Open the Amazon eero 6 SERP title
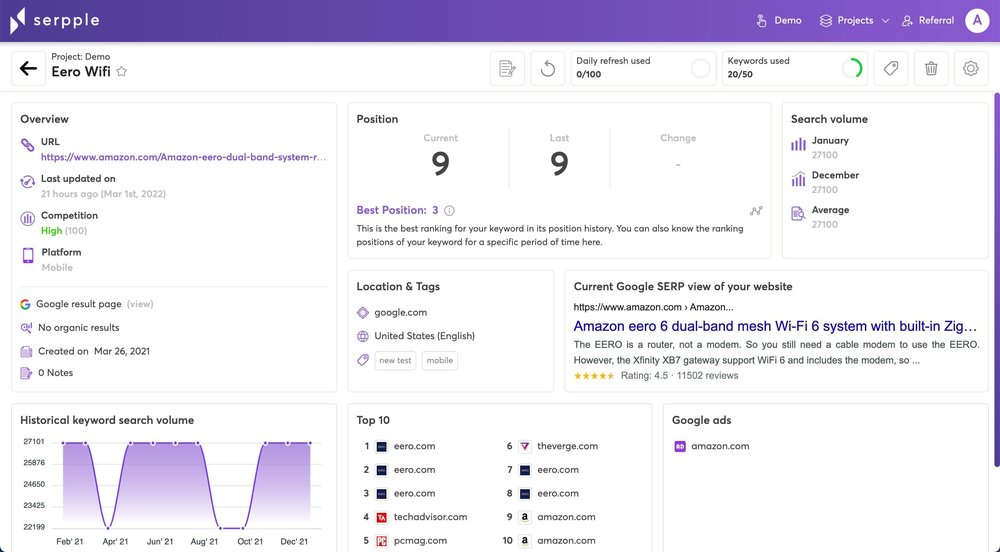The height and width of the screenshot is (552, 1000). [x=775, y=326]
